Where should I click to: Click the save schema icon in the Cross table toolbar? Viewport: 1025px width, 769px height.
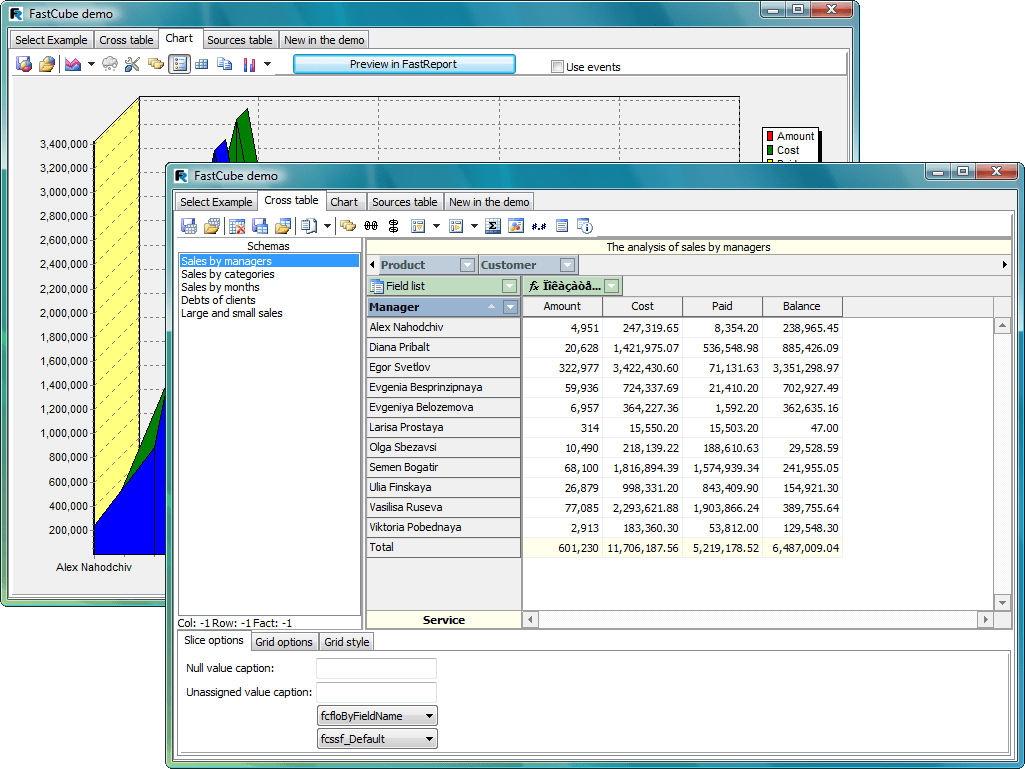[260, 226]
